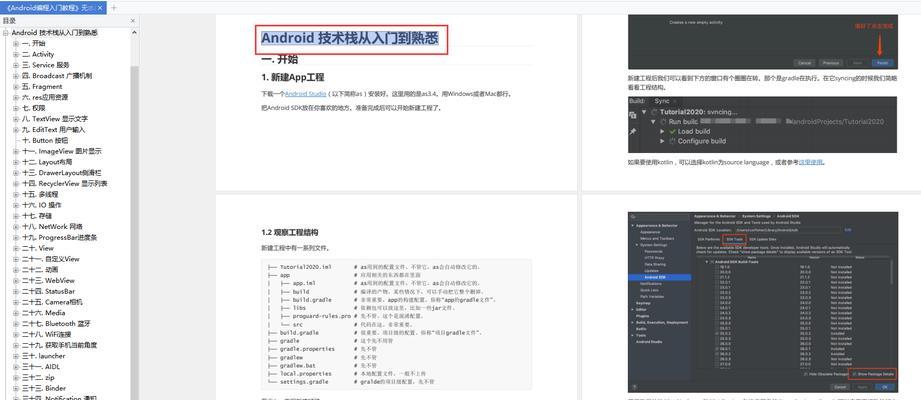The image size is (921, 400).
Task: Jump to 四. Broadcast 广播机制 chapter
Action: (x=57, y=76)
